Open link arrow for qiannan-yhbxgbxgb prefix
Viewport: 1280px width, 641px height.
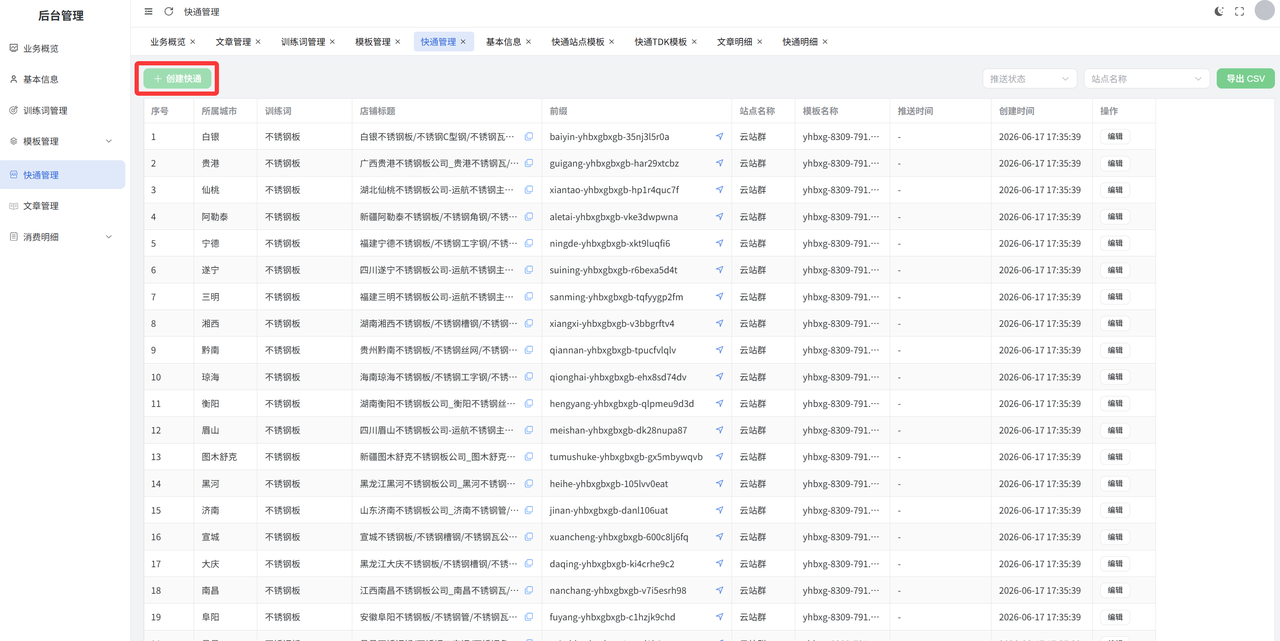pos(719,350)
